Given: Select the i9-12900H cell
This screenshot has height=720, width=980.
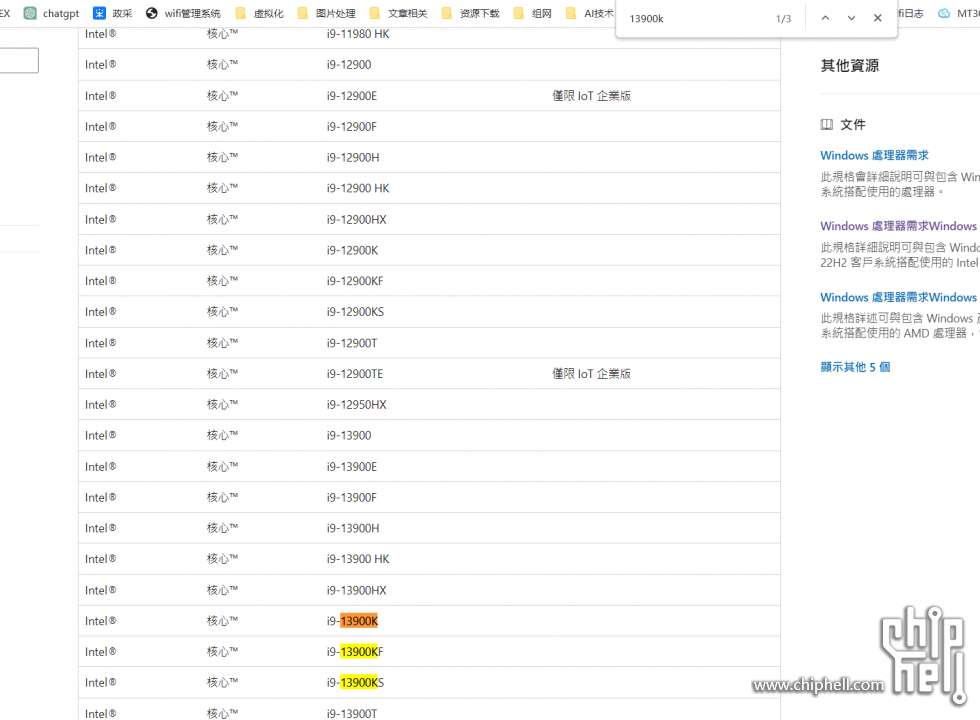Looking at the screenshot, I should [352, 158].
